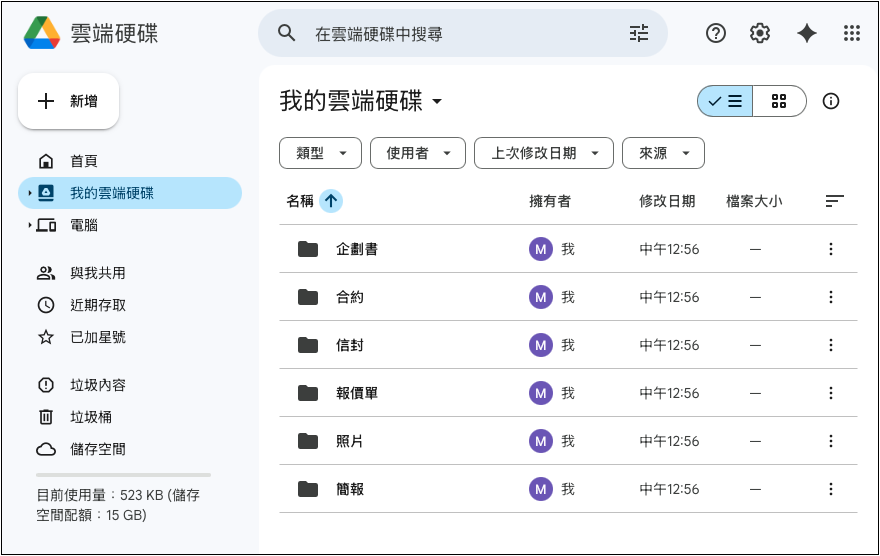Go to 與我共用 in sidebar
The image size is (880, 556).
click(97, 273)
